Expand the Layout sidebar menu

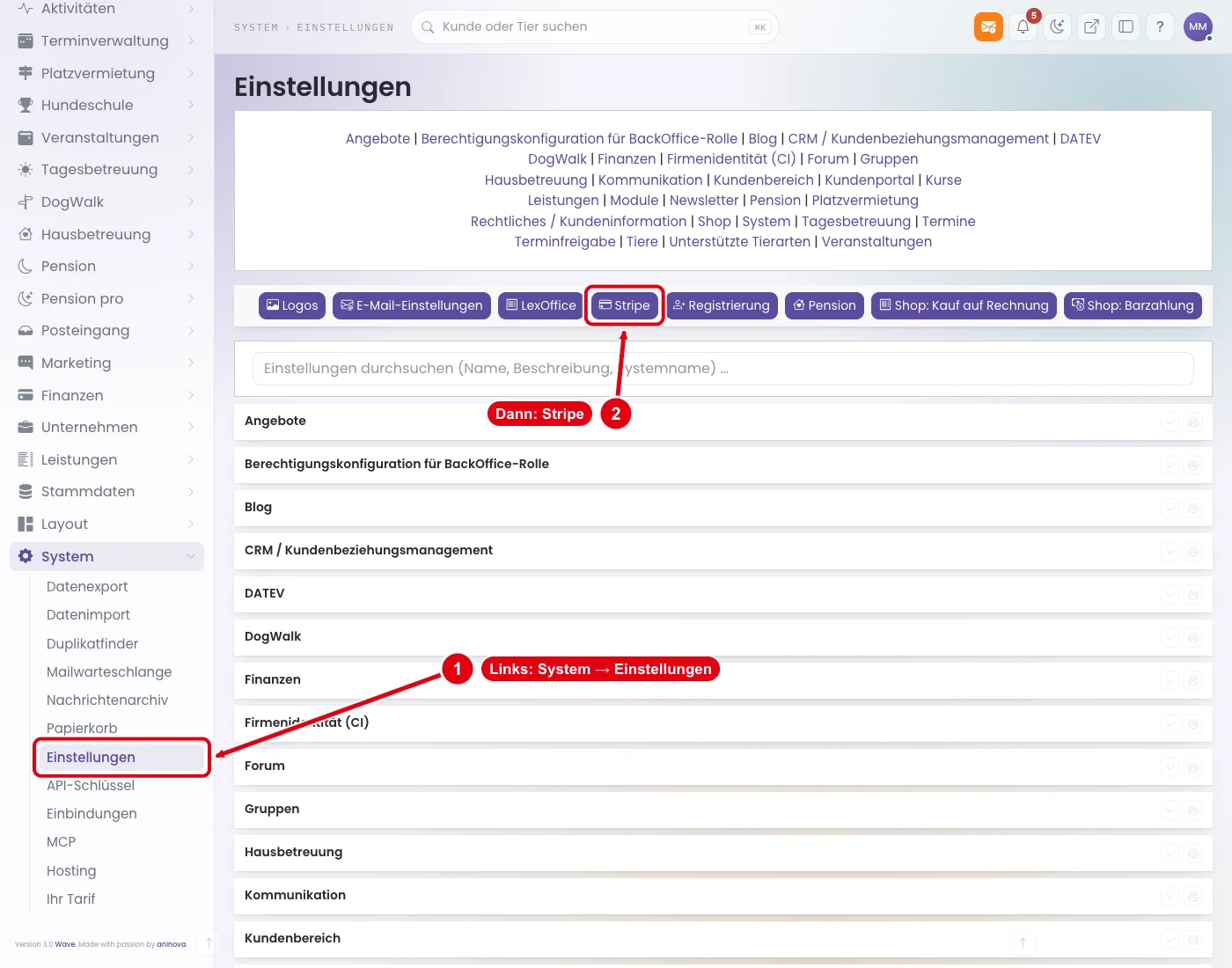(x=191, y=524)
